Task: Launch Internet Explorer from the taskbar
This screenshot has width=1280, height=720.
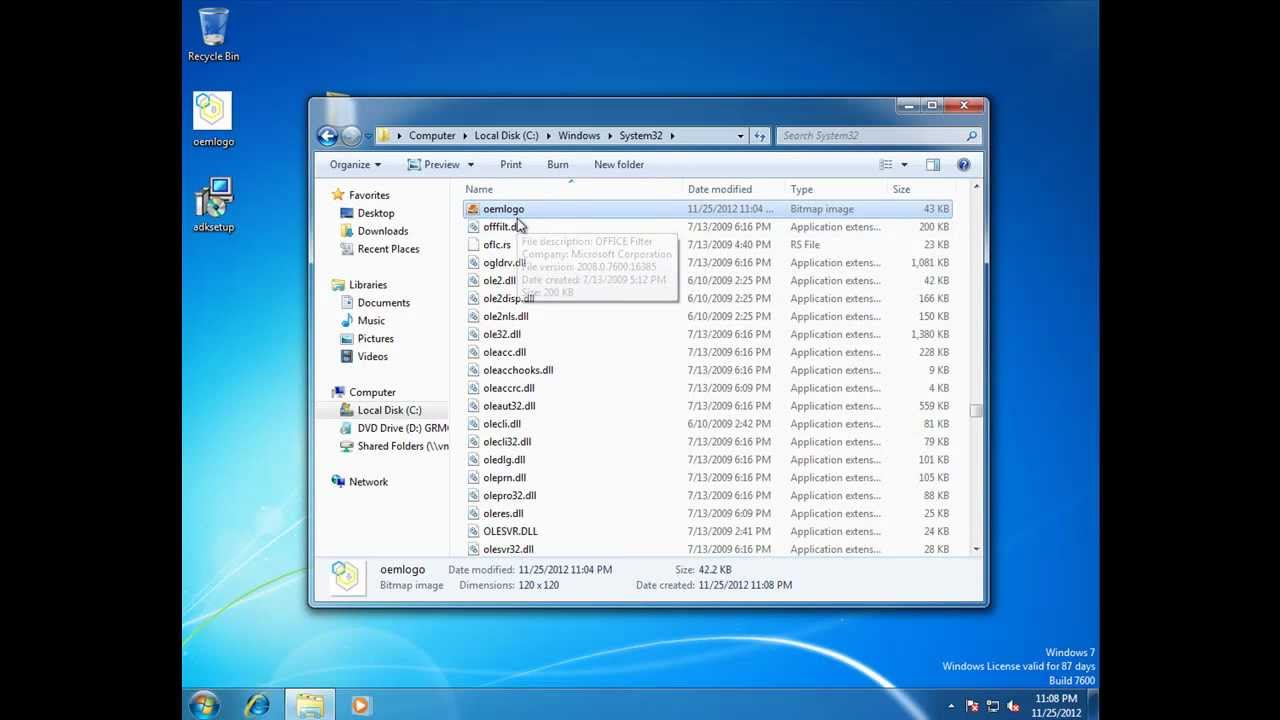Action: [x=258, y=705]
